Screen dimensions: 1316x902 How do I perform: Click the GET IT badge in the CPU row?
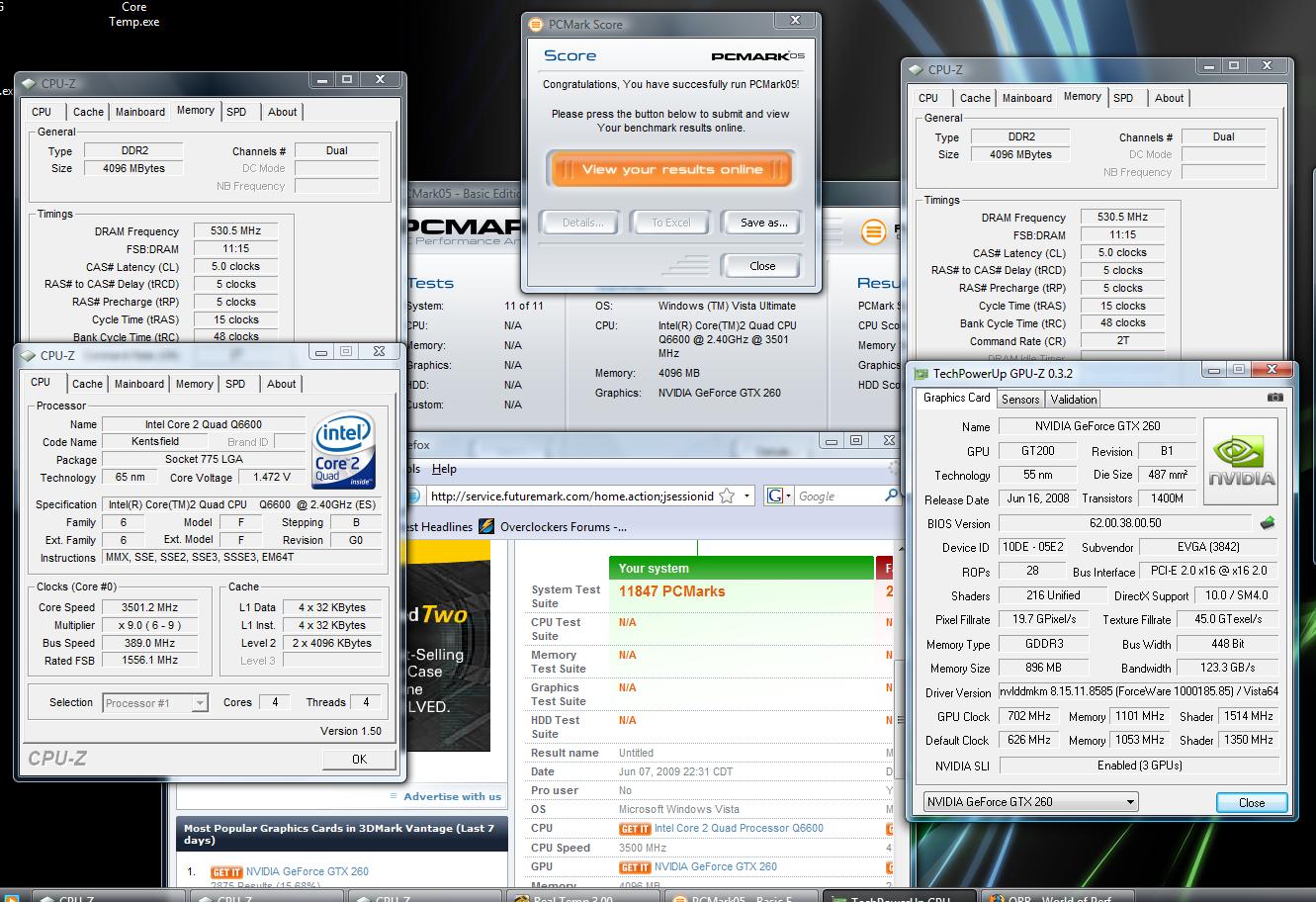tap(635, 829)
